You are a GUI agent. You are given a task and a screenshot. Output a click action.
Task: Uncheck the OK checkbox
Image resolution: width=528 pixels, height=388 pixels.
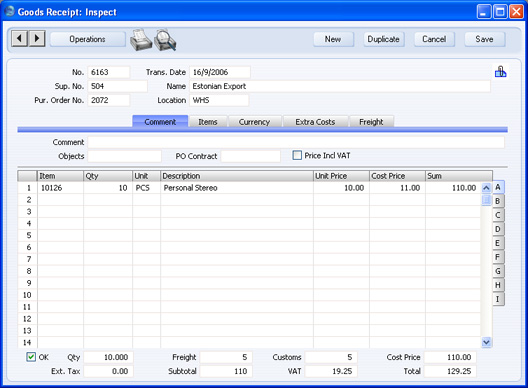tap(31, 357)
